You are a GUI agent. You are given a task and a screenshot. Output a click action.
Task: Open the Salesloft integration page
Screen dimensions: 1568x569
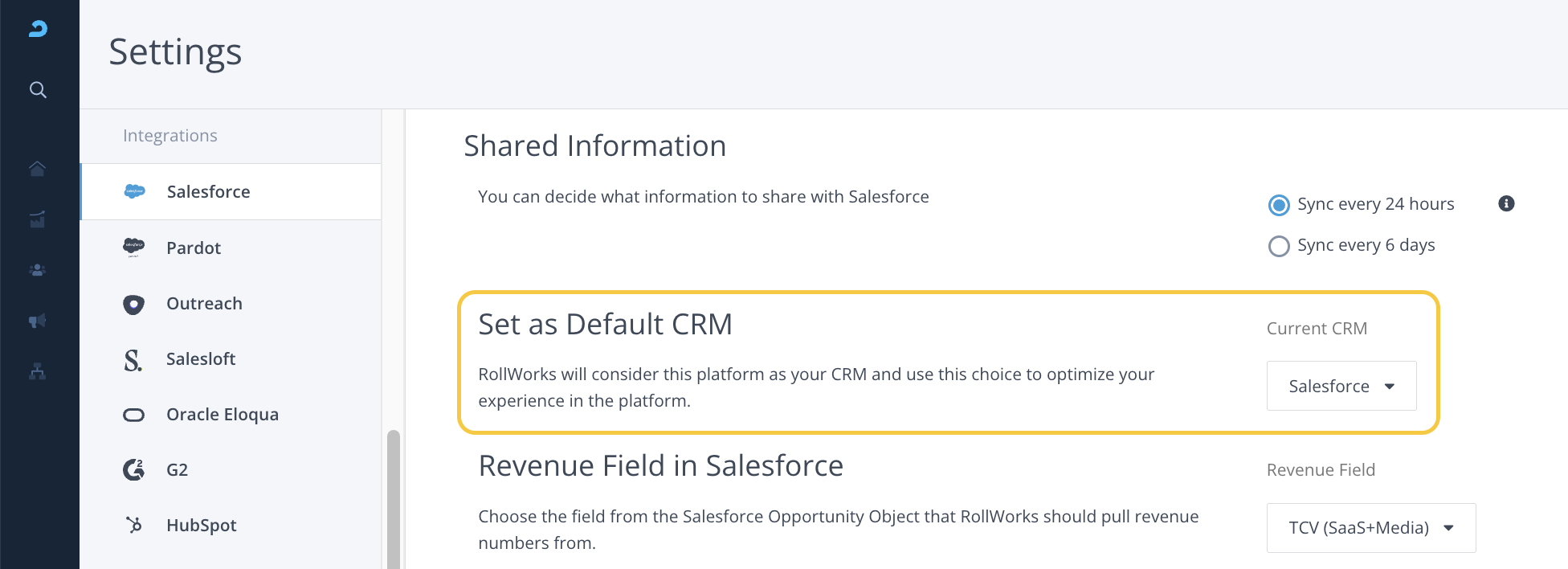[x=201, y=359]
